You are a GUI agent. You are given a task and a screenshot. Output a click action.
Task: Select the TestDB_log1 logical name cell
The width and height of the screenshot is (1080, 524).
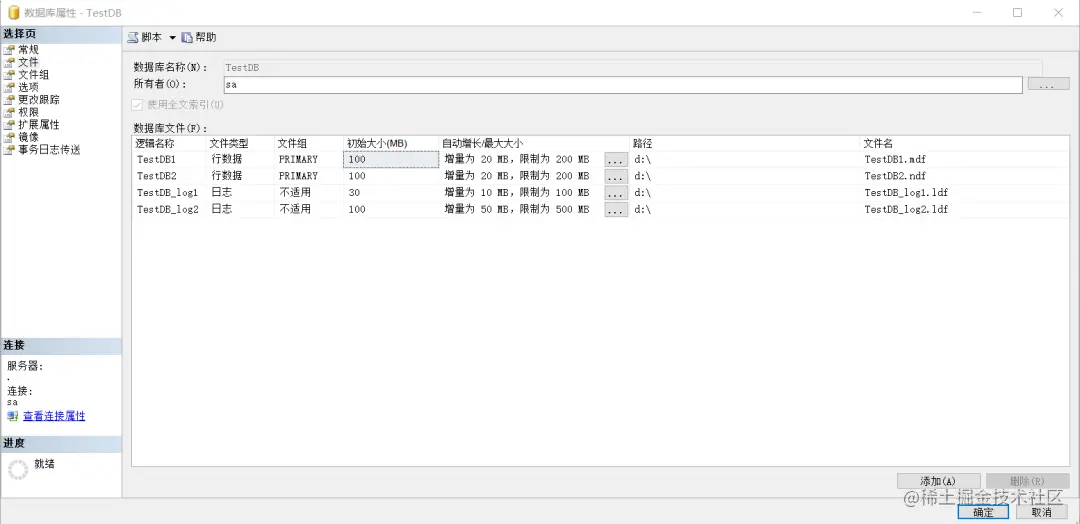click(169, 192)
